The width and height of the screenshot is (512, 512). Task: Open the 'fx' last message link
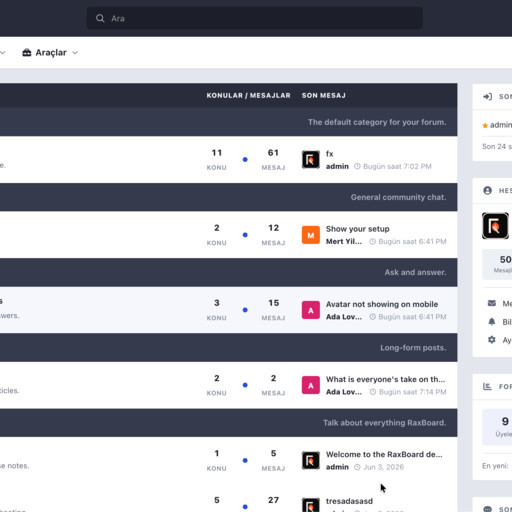329,154
